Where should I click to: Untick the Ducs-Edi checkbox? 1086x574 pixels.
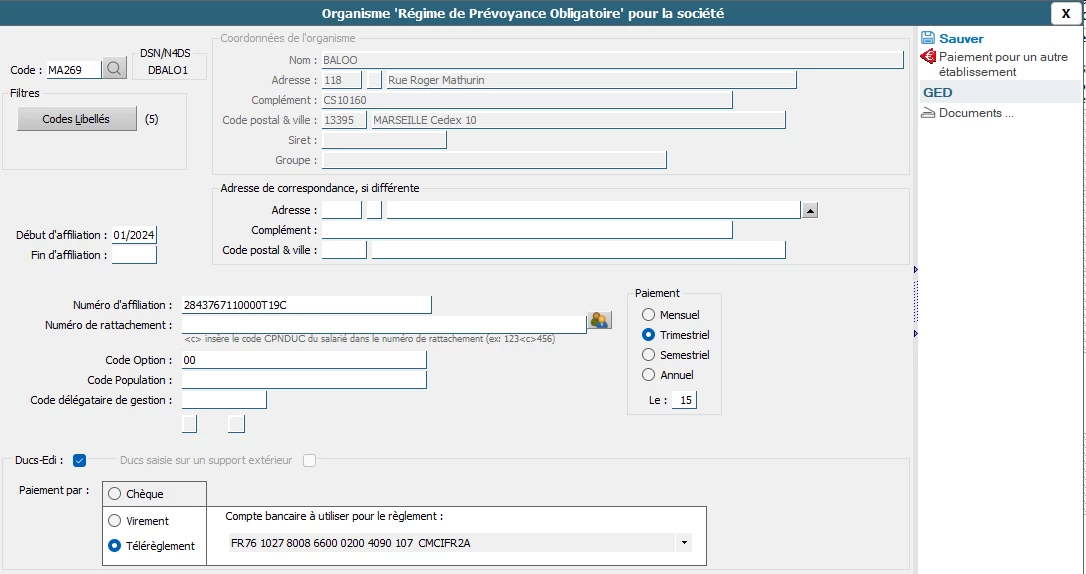tap(80, 460)
